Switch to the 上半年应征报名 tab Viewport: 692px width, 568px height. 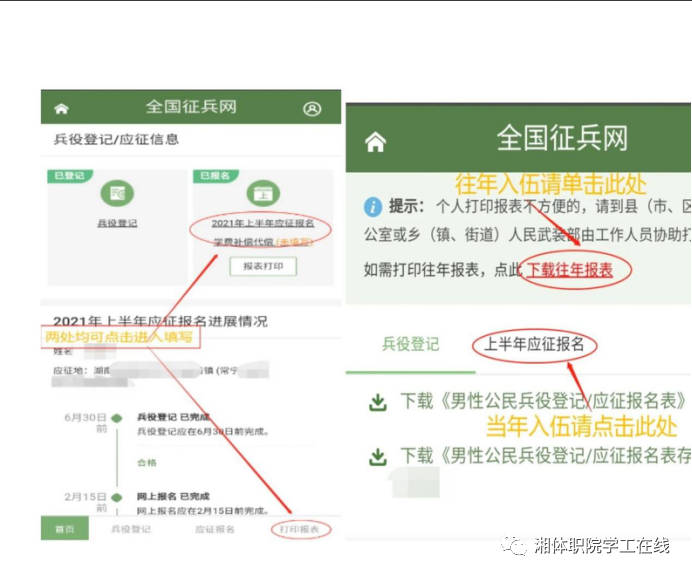[534, 345]
